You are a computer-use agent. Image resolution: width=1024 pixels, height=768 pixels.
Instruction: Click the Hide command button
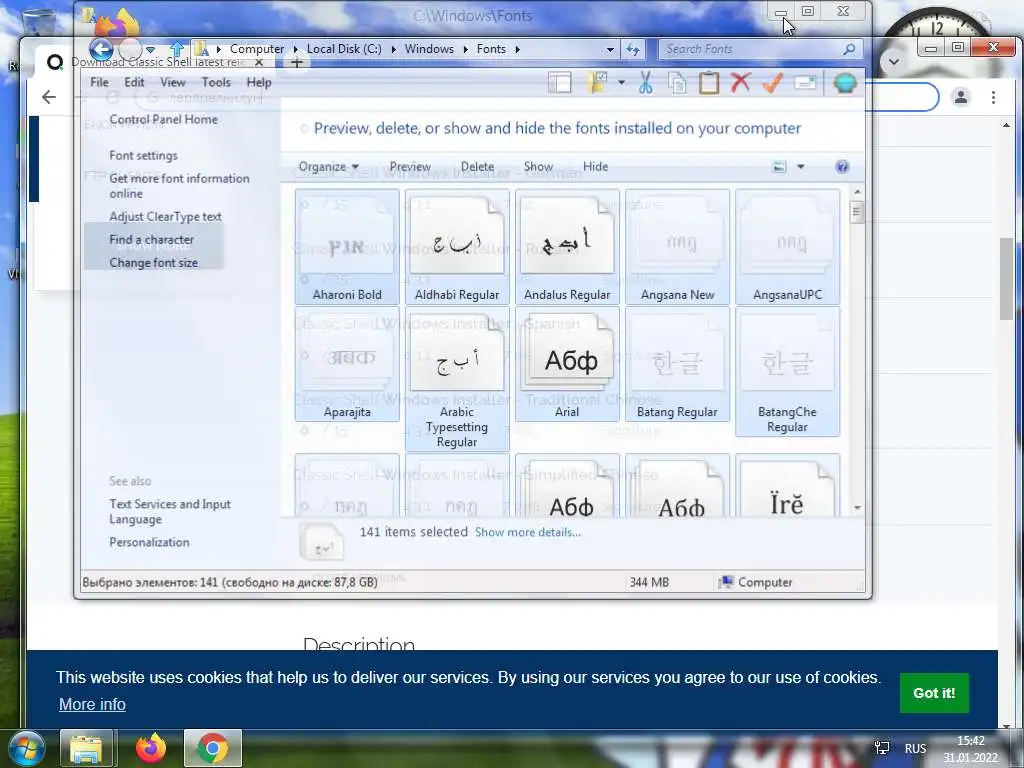tap(596, 167)
